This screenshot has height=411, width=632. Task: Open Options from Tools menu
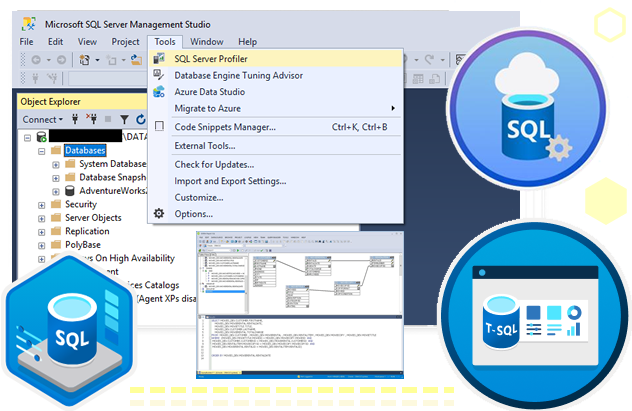tap(276, 214)
